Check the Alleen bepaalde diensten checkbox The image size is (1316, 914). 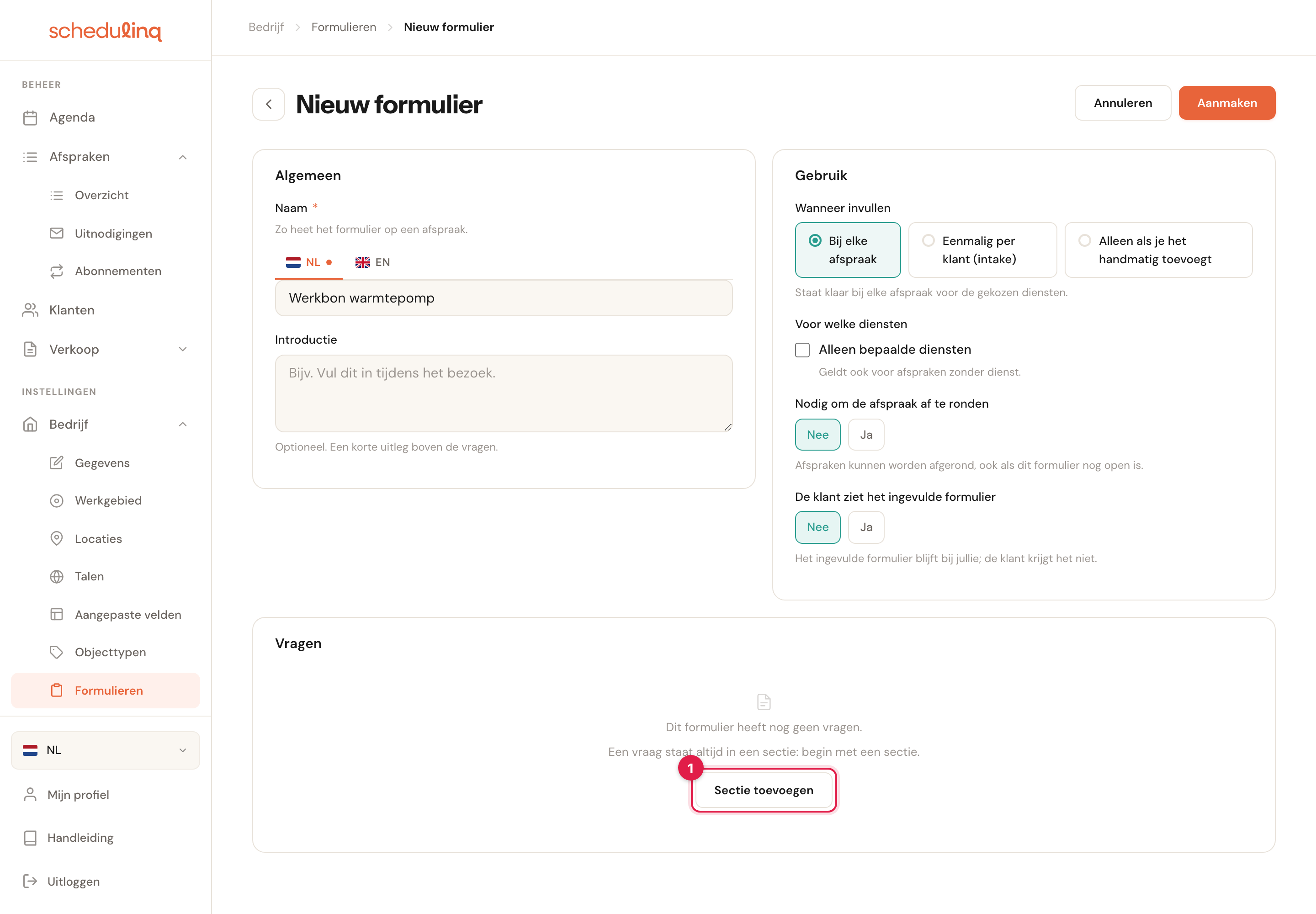click(x=802, y=350)
